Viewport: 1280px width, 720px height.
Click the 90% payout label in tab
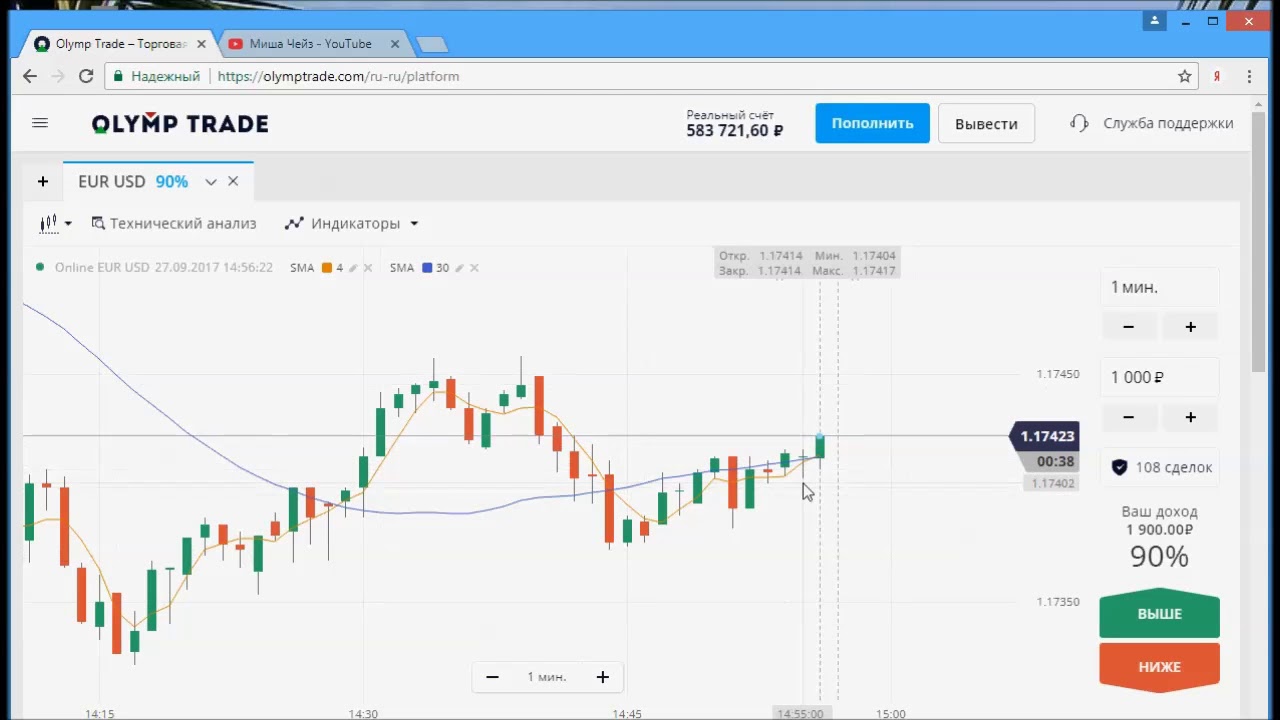tap(172, 181)
